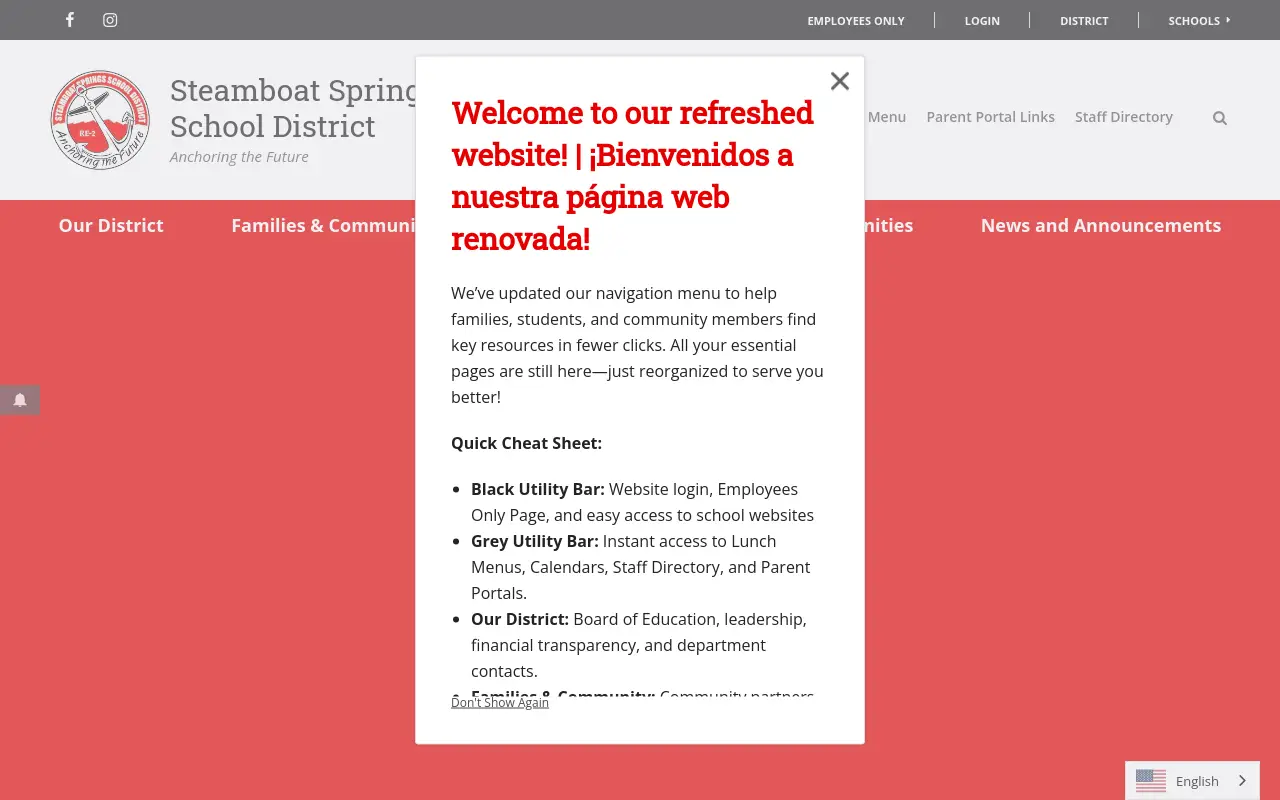
Task: Open the District utility link
Action: (x=1084, y=20)
